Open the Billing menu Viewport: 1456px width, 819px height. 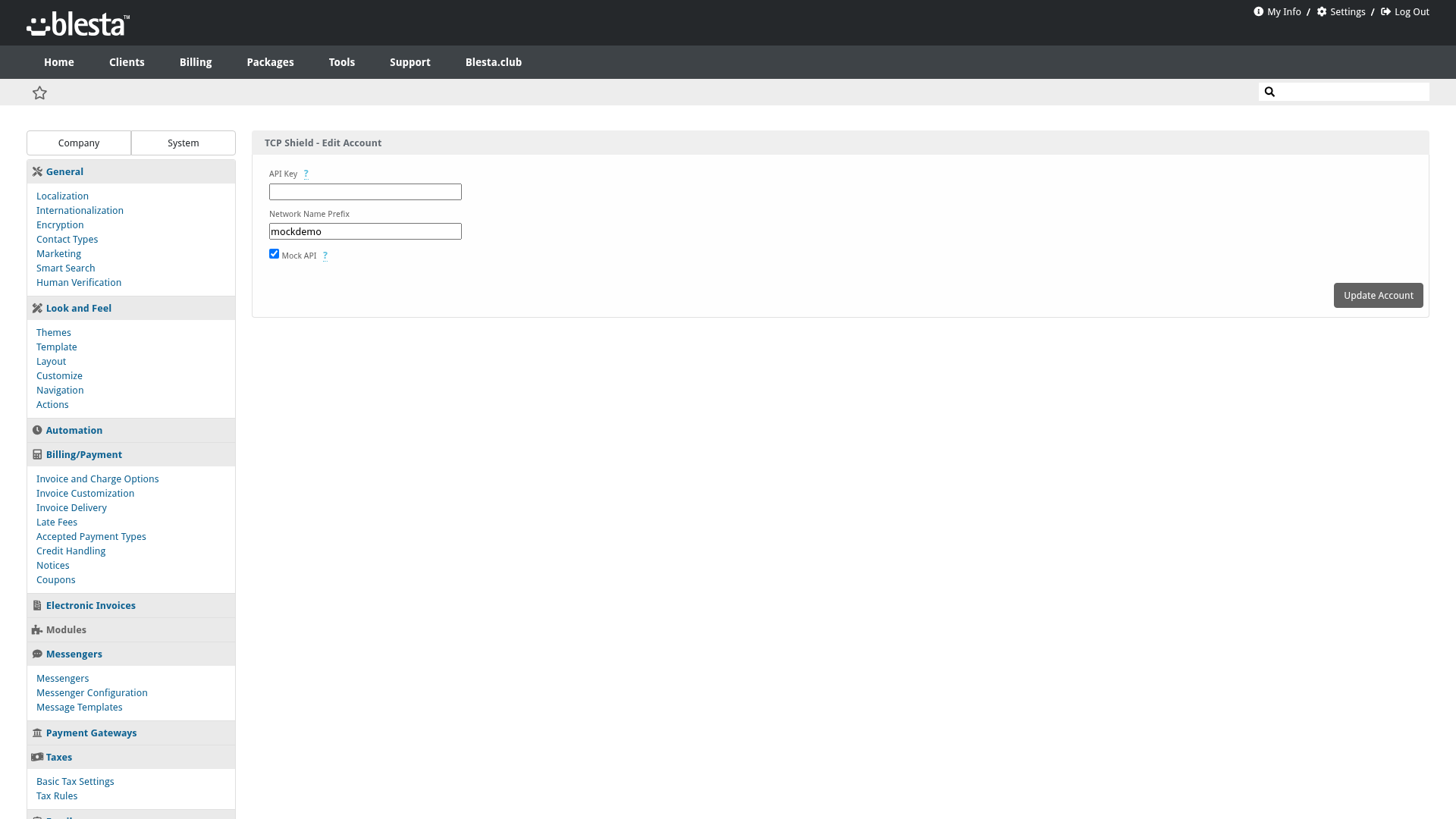(x=196, y=62)
